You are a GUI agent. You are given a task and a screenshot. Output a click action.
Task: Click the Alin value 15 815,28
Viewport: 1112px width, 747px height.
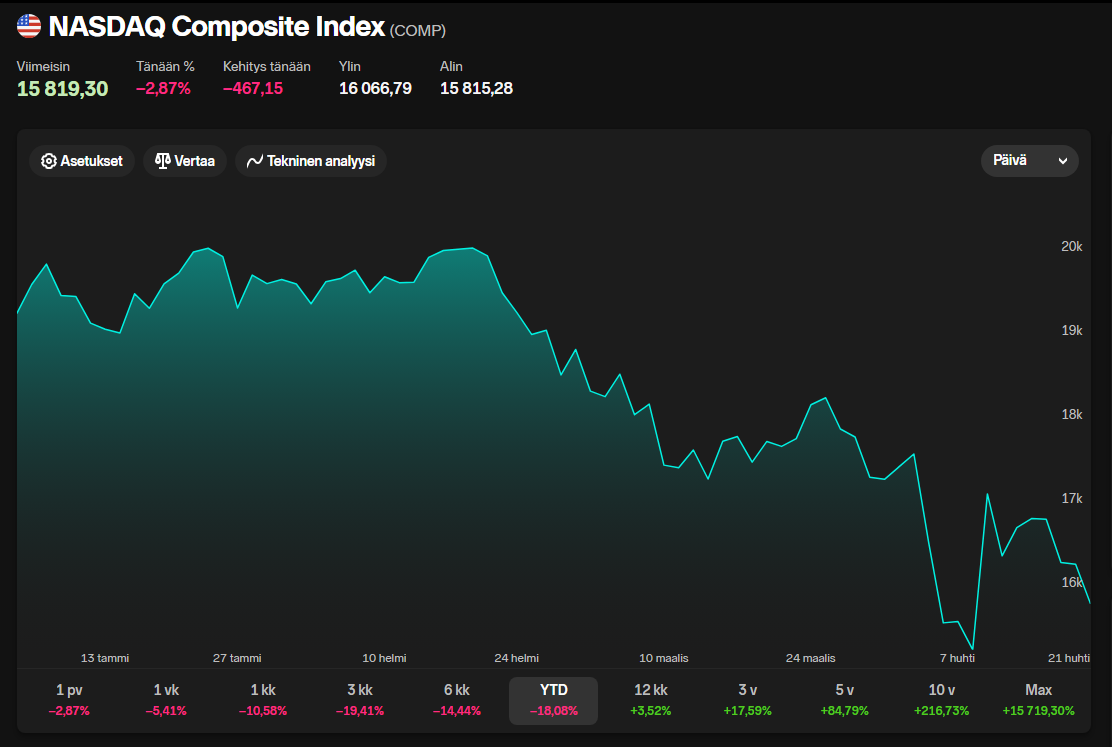476,89
